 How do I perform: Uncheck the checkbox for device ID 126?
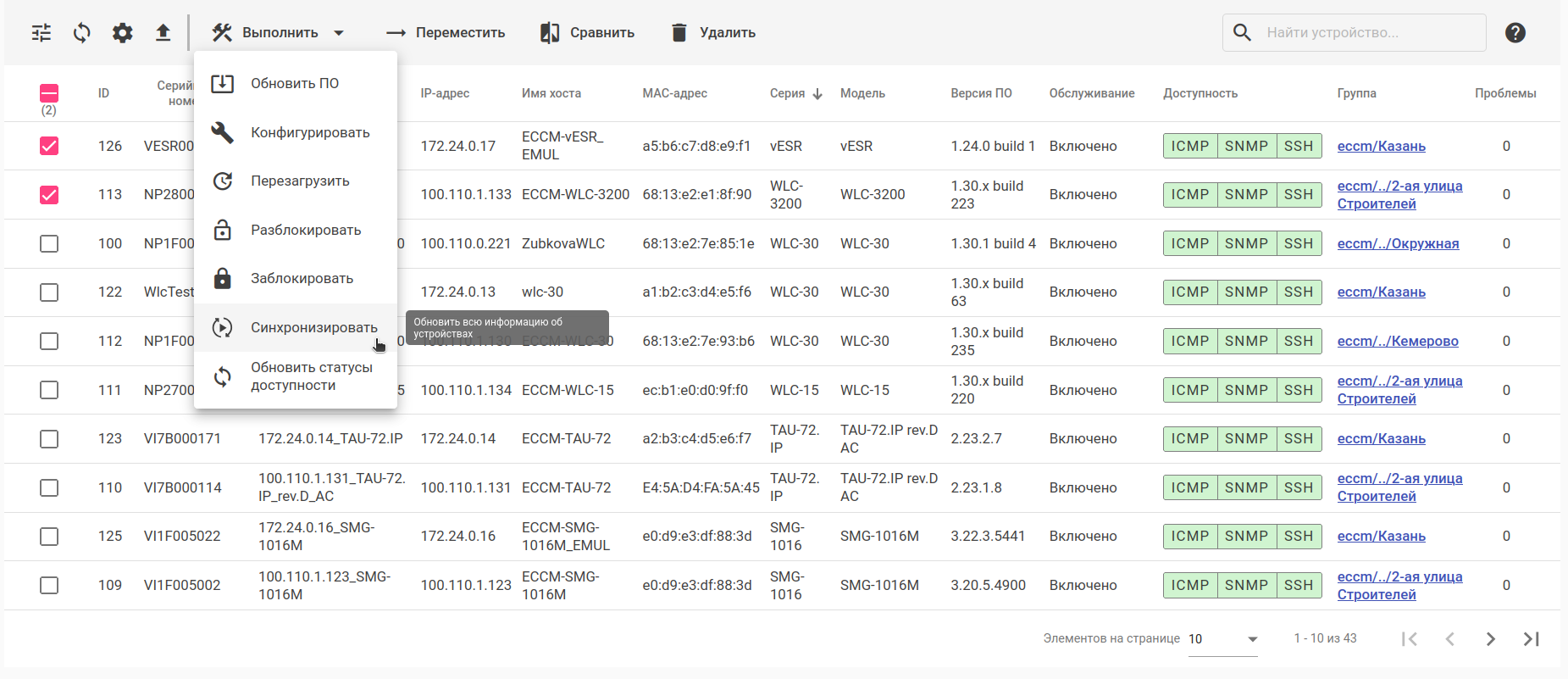pyautogui.click(x=49, y=146)
